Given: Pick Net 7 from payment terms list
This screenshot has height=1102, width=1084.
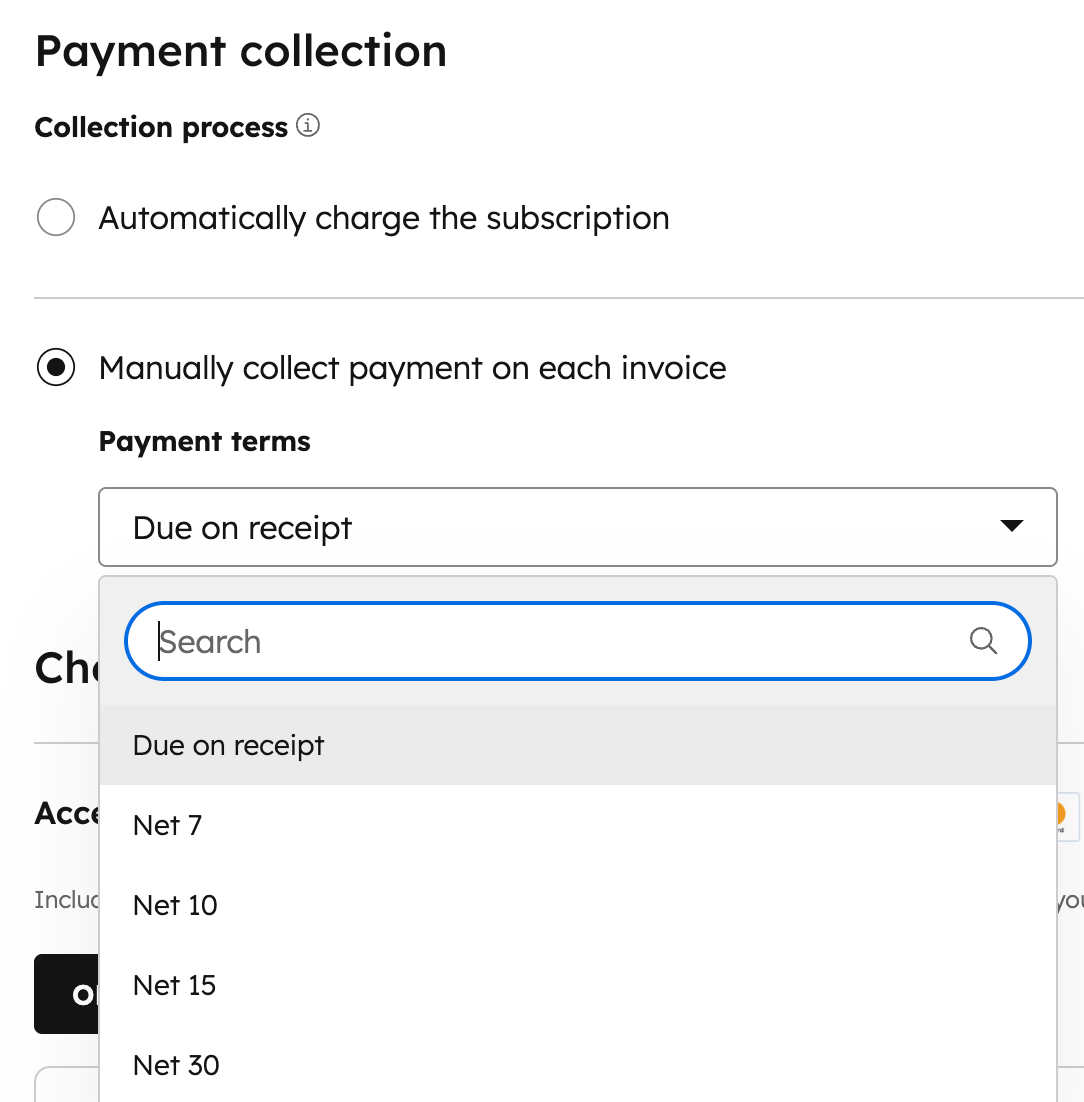Looking at the screenshot, I should [x=167, y=825].
